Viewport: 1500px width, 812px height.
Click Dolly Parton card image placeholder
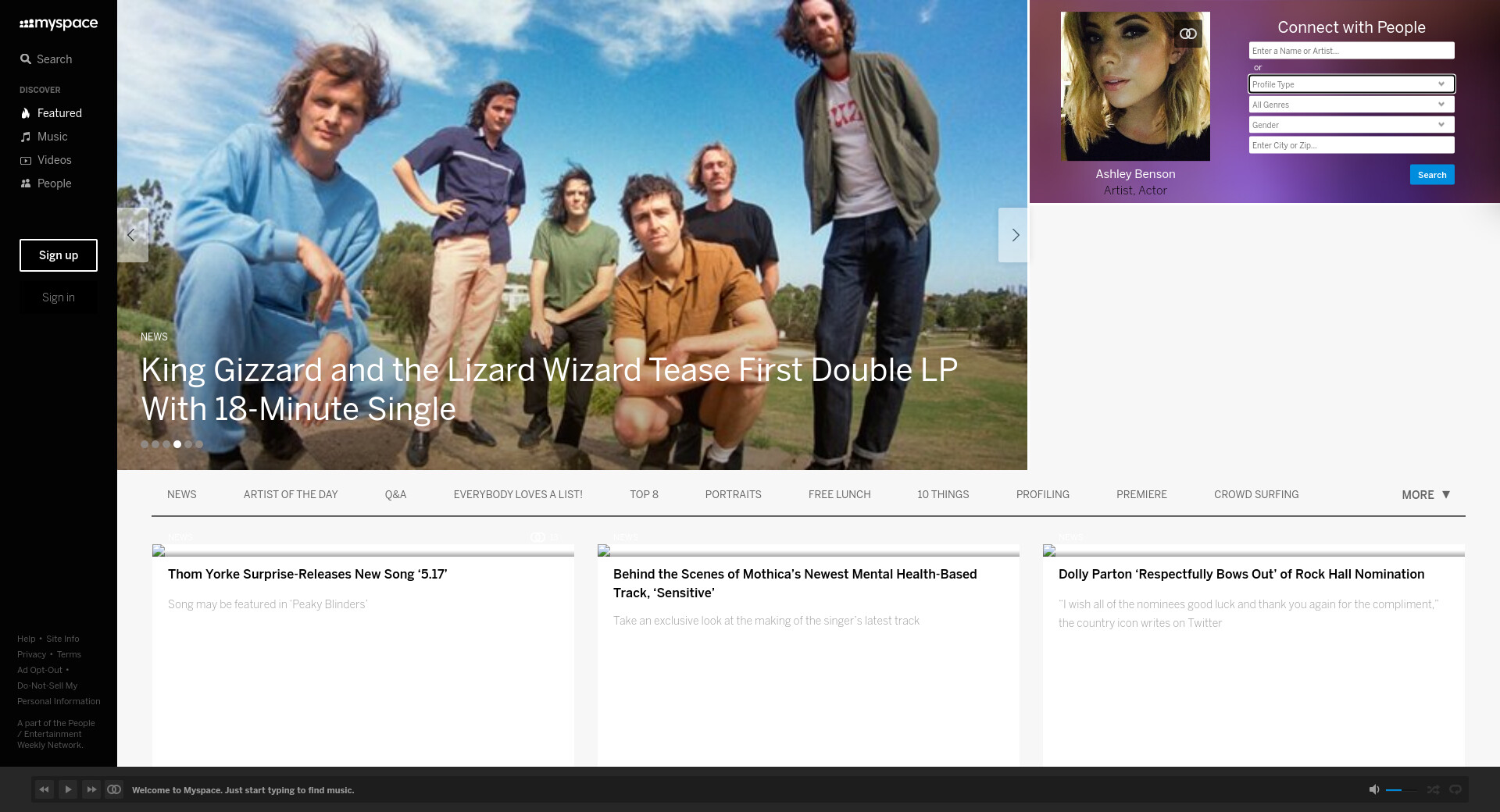(1254, 550)
